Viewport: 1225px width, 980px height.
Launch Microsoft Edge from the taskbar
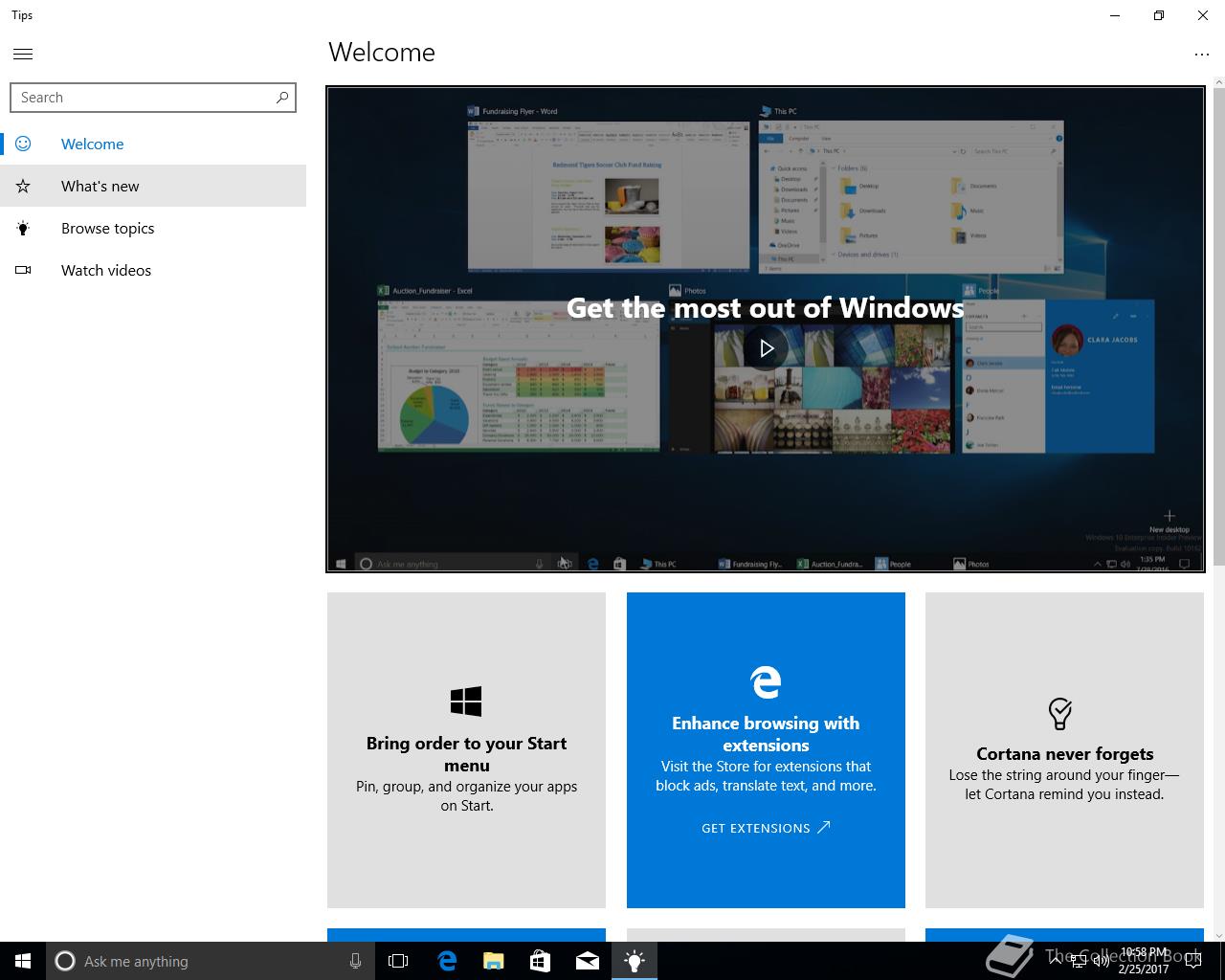click(446, 961)
